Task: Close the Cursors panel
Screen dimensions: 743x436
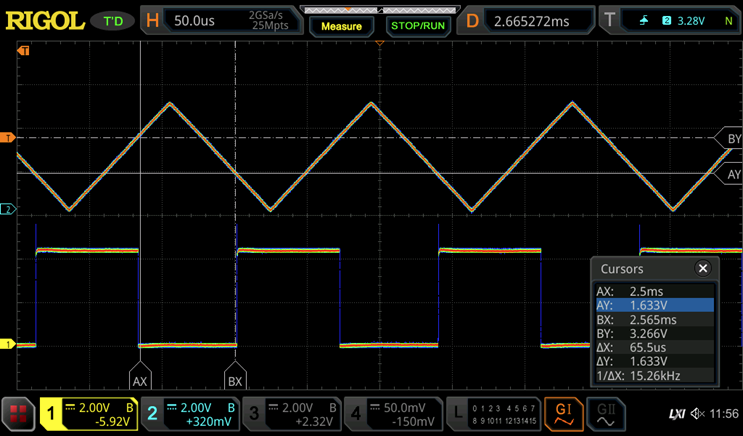Action: (x=702, y=268)
